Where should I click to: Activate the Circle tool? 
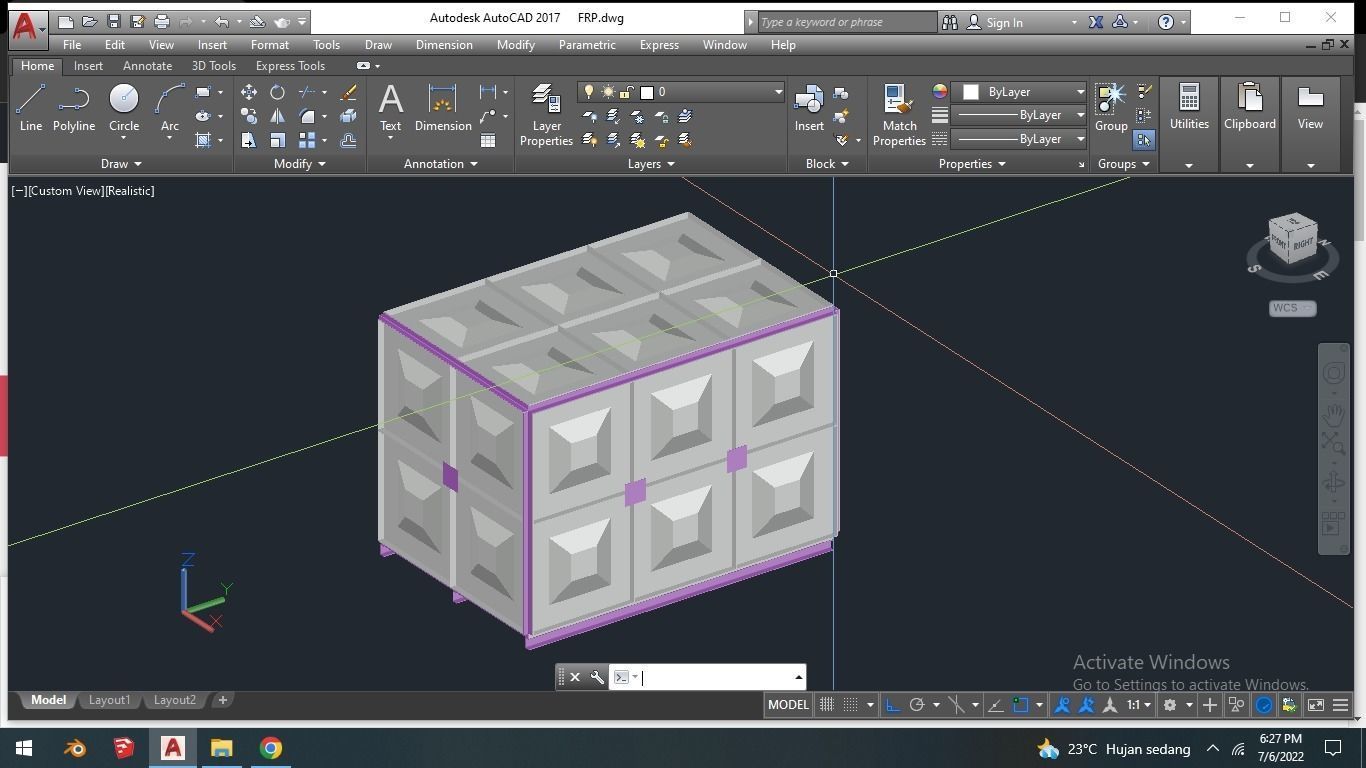pyautogui.click(x=124, y=107)
